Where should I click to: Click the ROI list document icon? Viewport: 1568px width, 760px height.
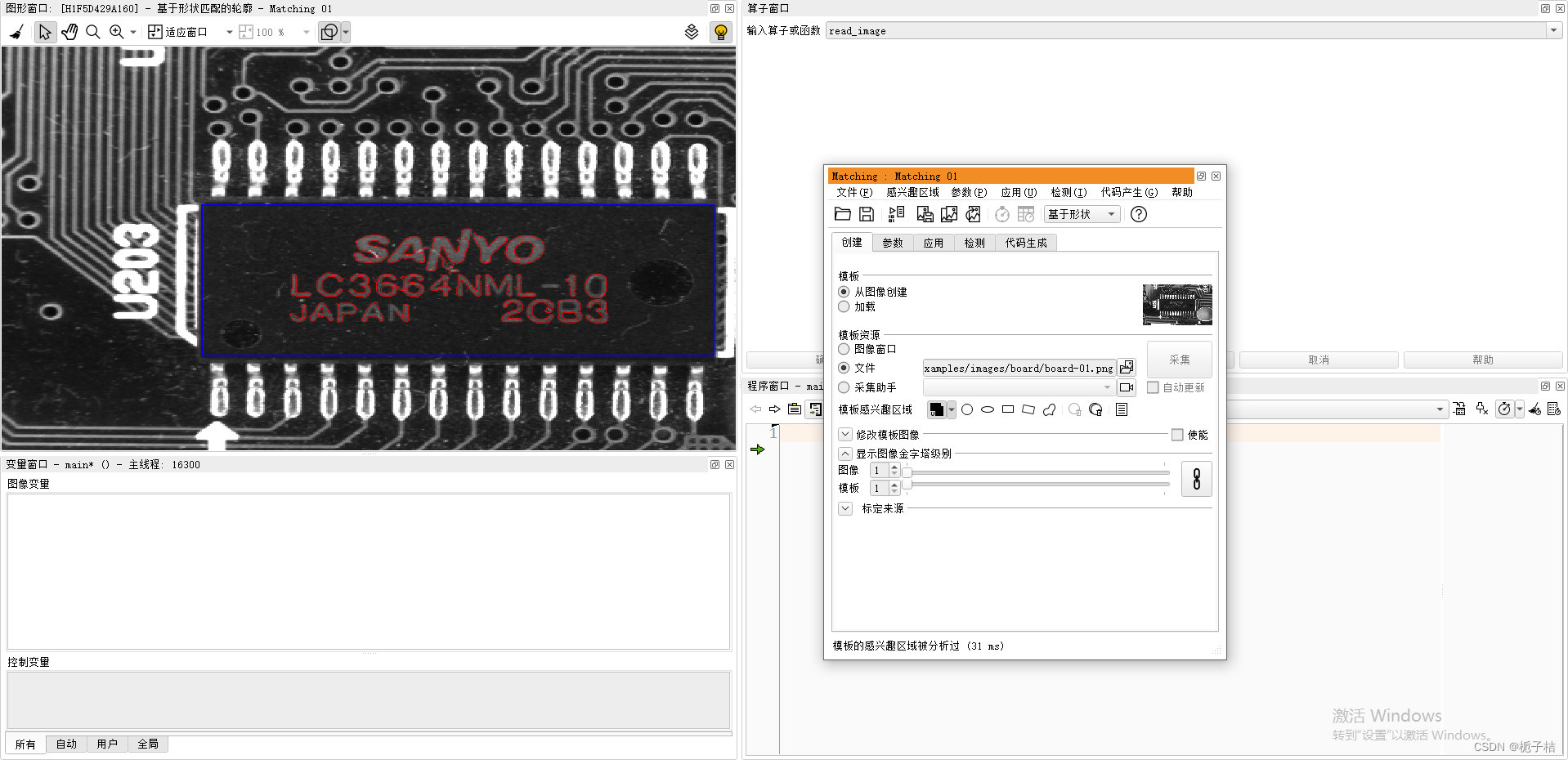point(1122,409)
